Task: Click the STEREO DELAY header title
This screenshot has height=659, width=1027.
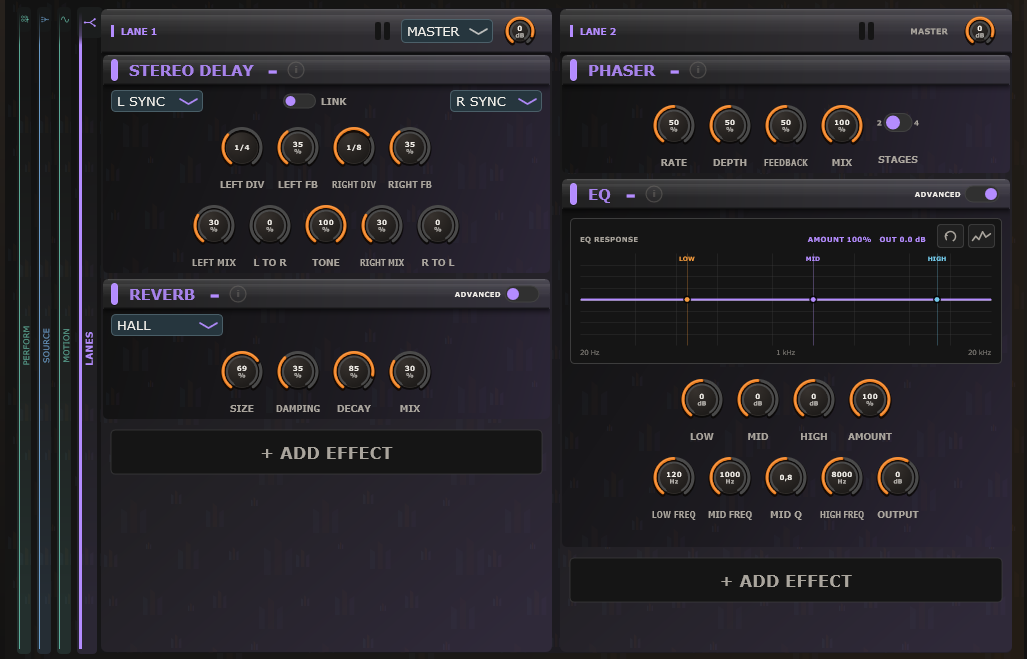Action: (191, 71)
